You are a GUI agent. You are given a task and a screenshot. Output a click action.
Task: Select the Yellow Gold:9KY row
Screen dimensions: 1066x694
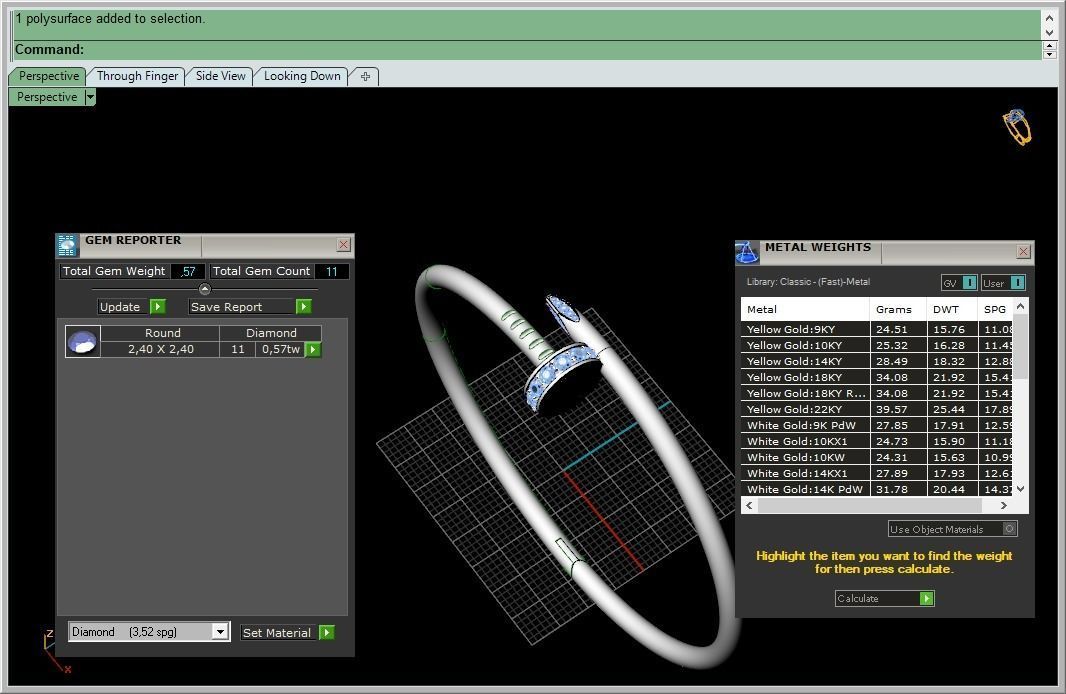[x=876, y=329]
